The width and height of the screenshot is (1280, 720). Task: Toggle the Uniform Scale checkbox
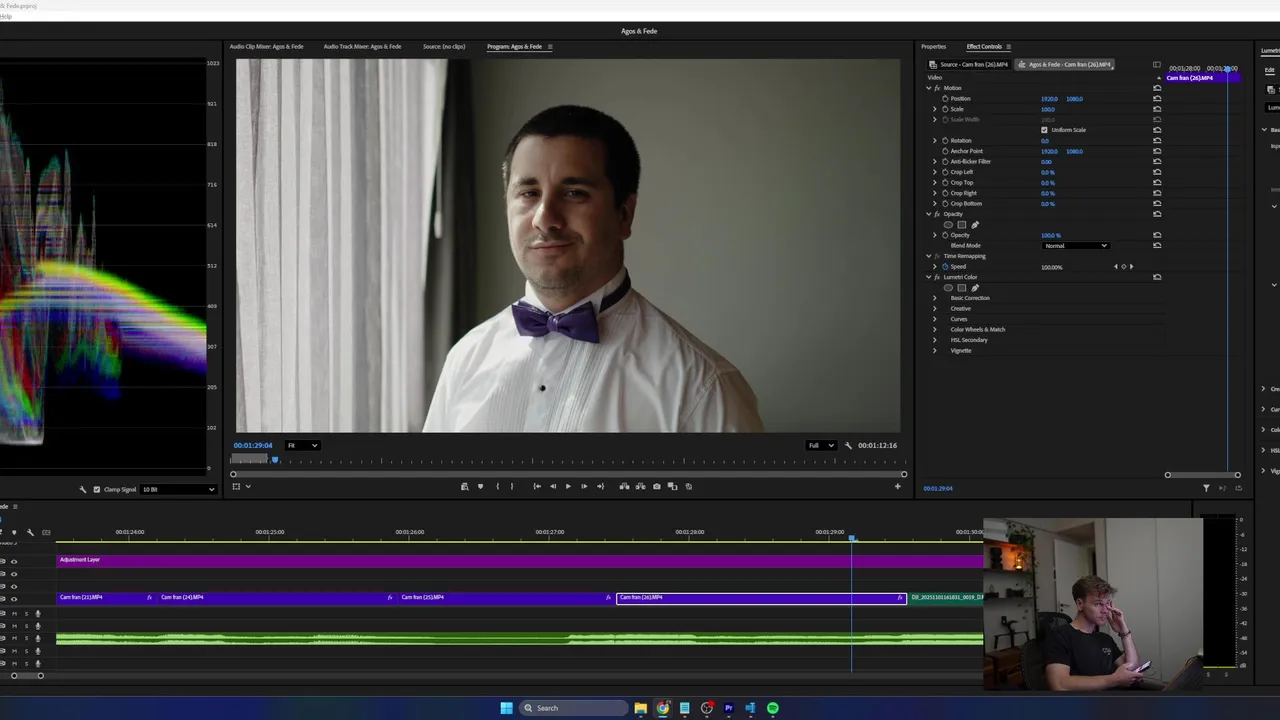(1044, 130)
